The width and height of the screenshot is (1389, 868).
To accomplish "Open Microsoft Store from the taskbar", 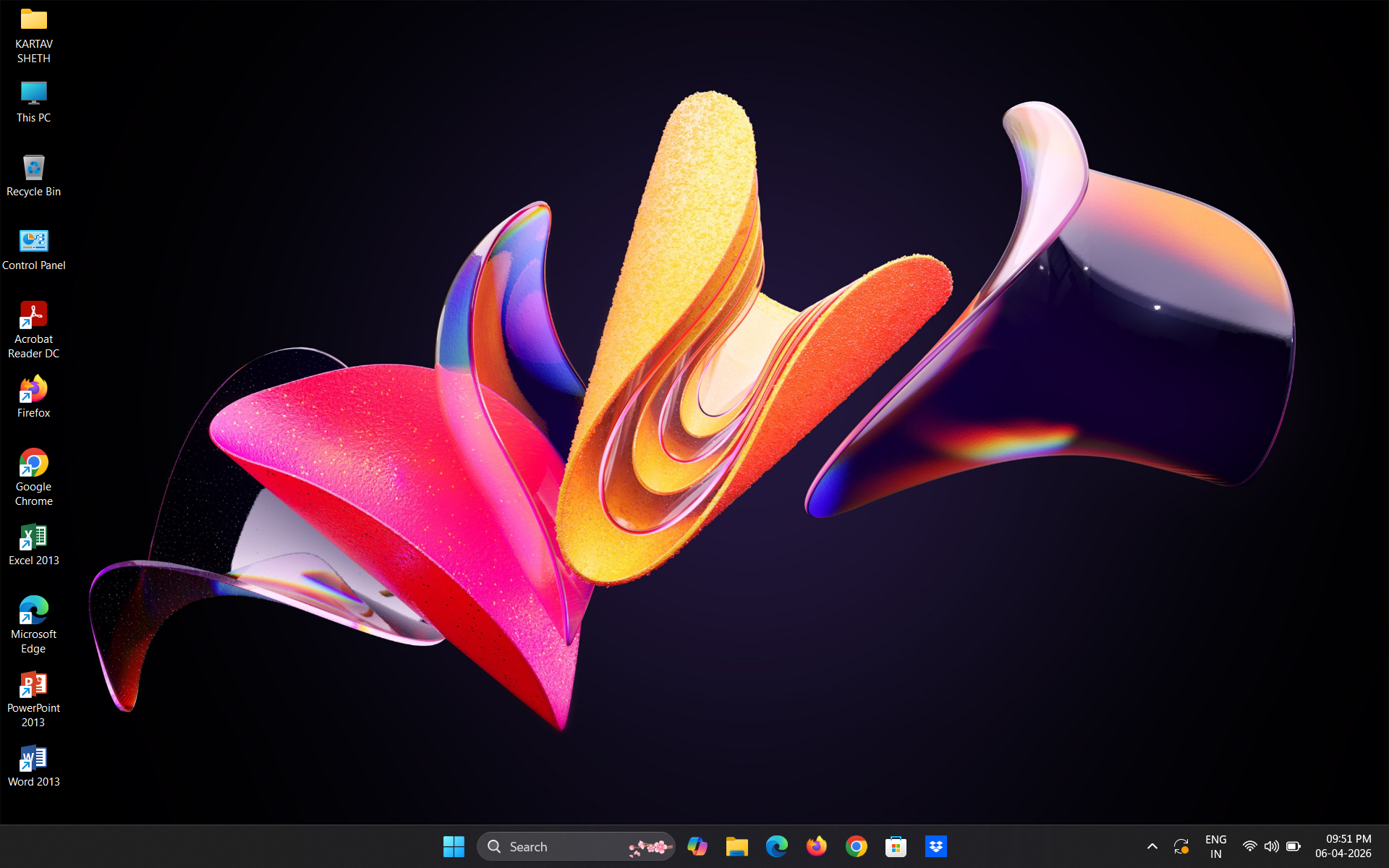I will coord(896,846).
